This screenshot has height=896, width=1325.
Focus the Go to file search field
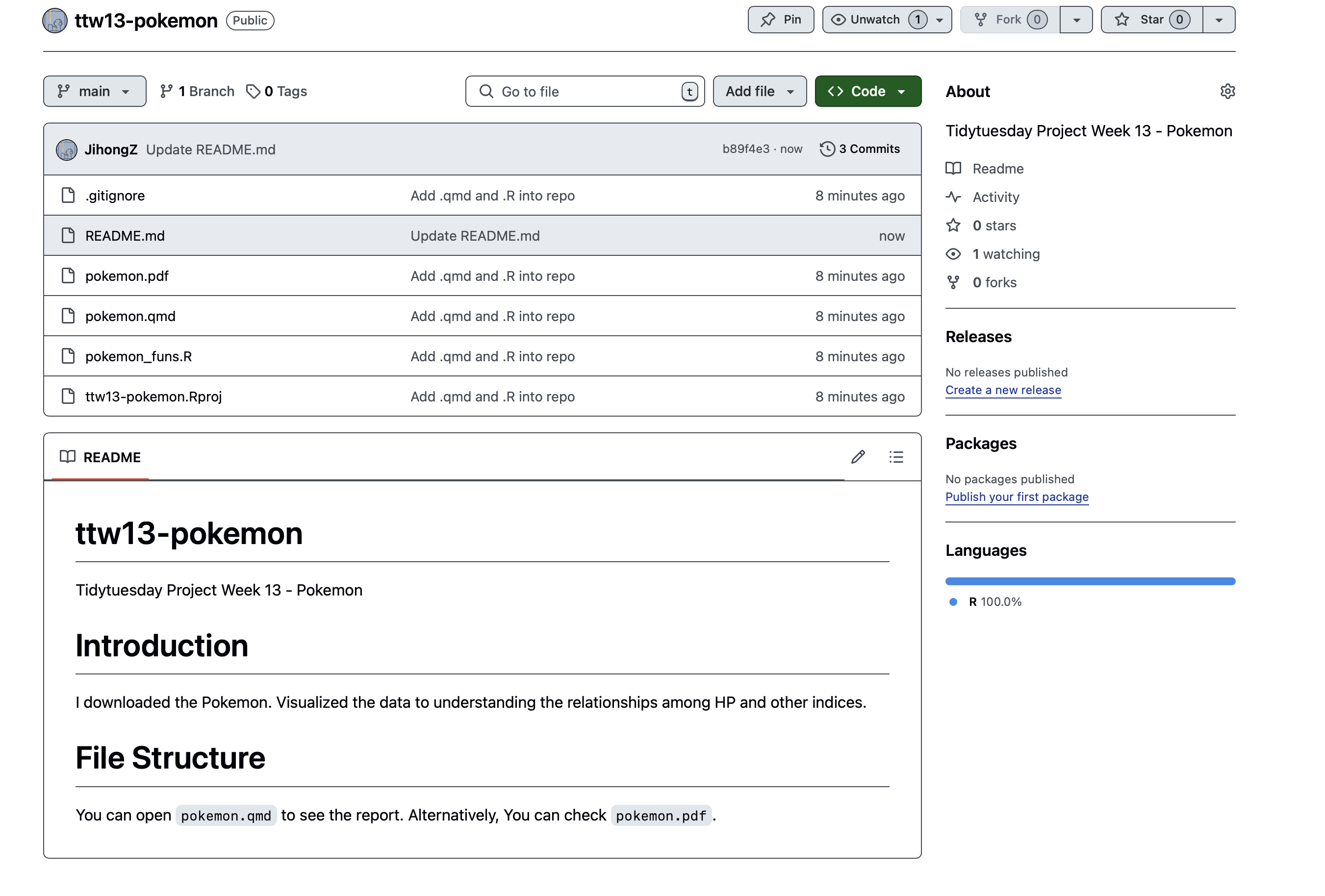585,91
